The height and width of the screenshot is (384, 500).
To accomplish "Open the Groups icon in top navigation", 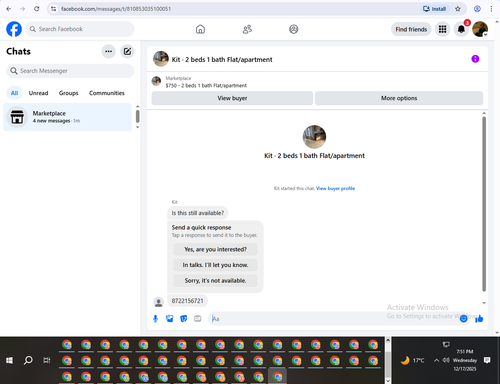I will coord(294,29).
